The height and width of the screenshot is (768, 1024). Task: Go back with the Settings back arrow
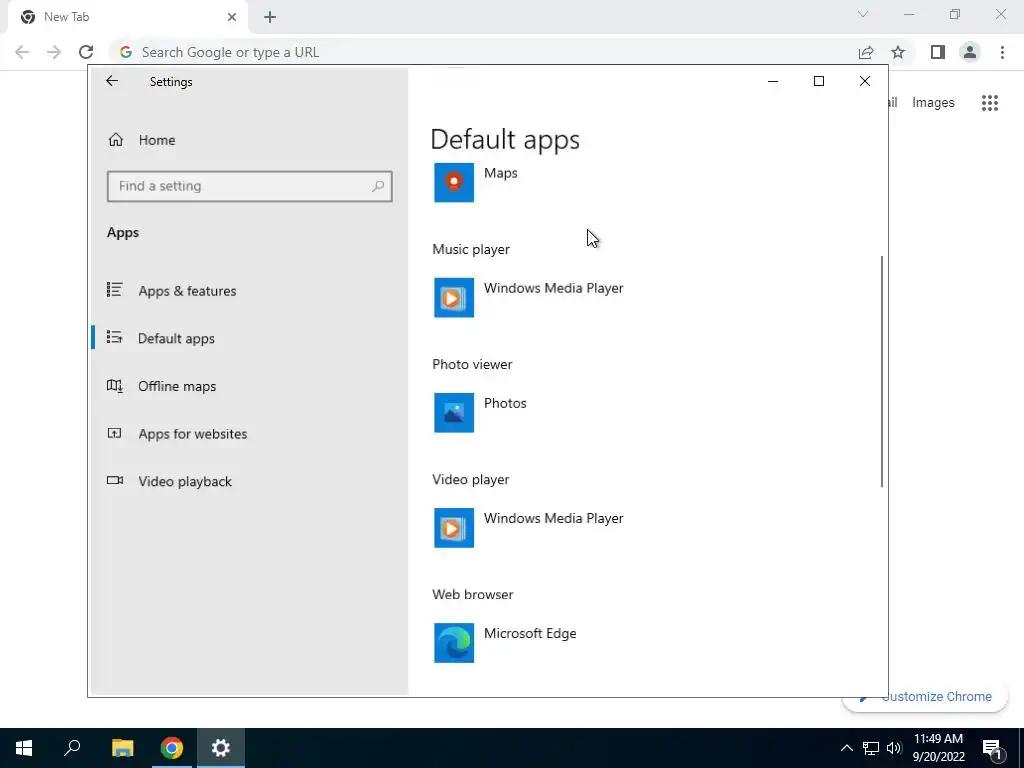point(112,81)
